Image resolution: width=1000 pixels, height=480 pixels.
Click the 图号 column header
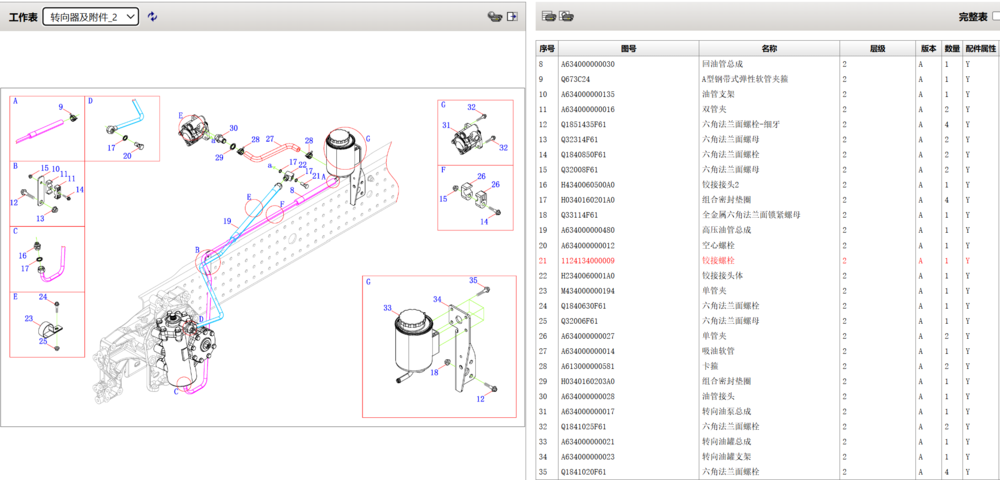click(628, 48)
